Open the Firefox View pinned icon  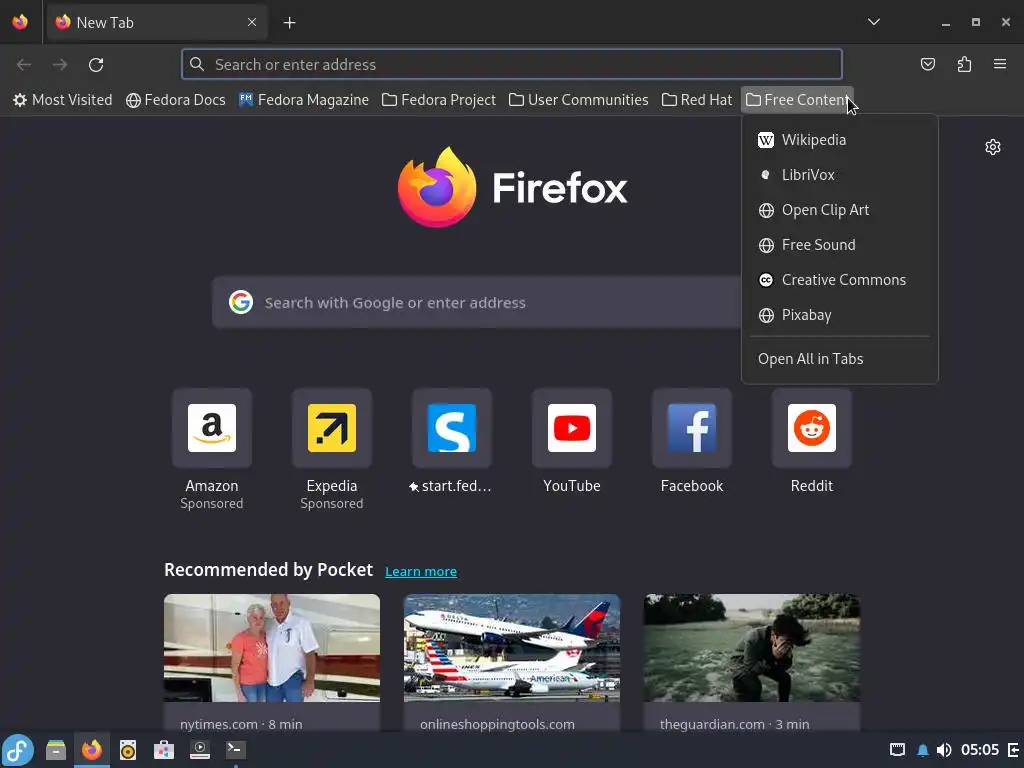coord(20,22)
